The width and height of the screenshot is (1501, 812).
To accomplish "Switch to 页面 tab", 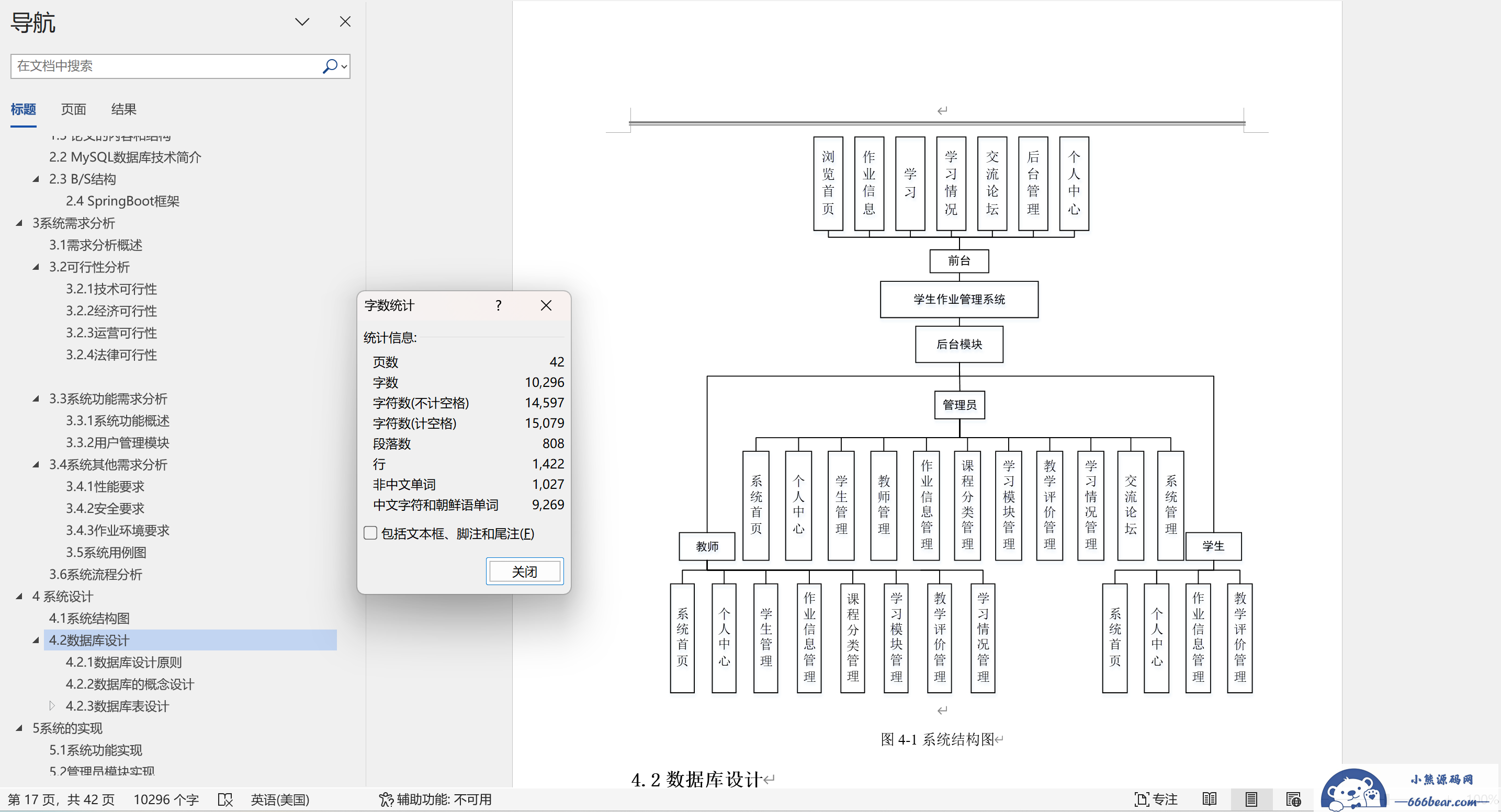I will click(73, 109).
